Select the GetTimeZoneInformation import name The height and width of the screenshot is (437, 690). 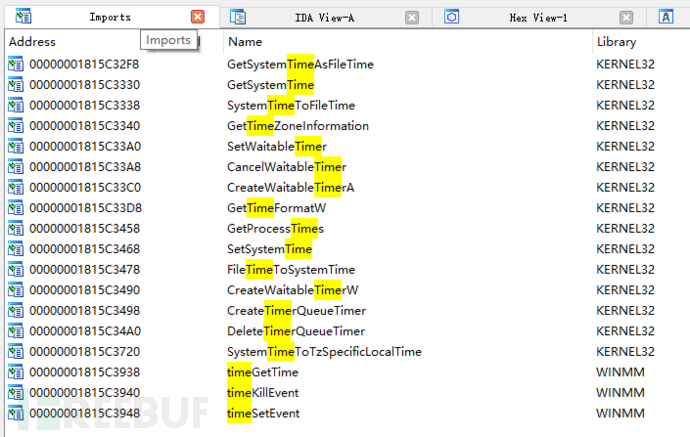(x=298, y=126)
